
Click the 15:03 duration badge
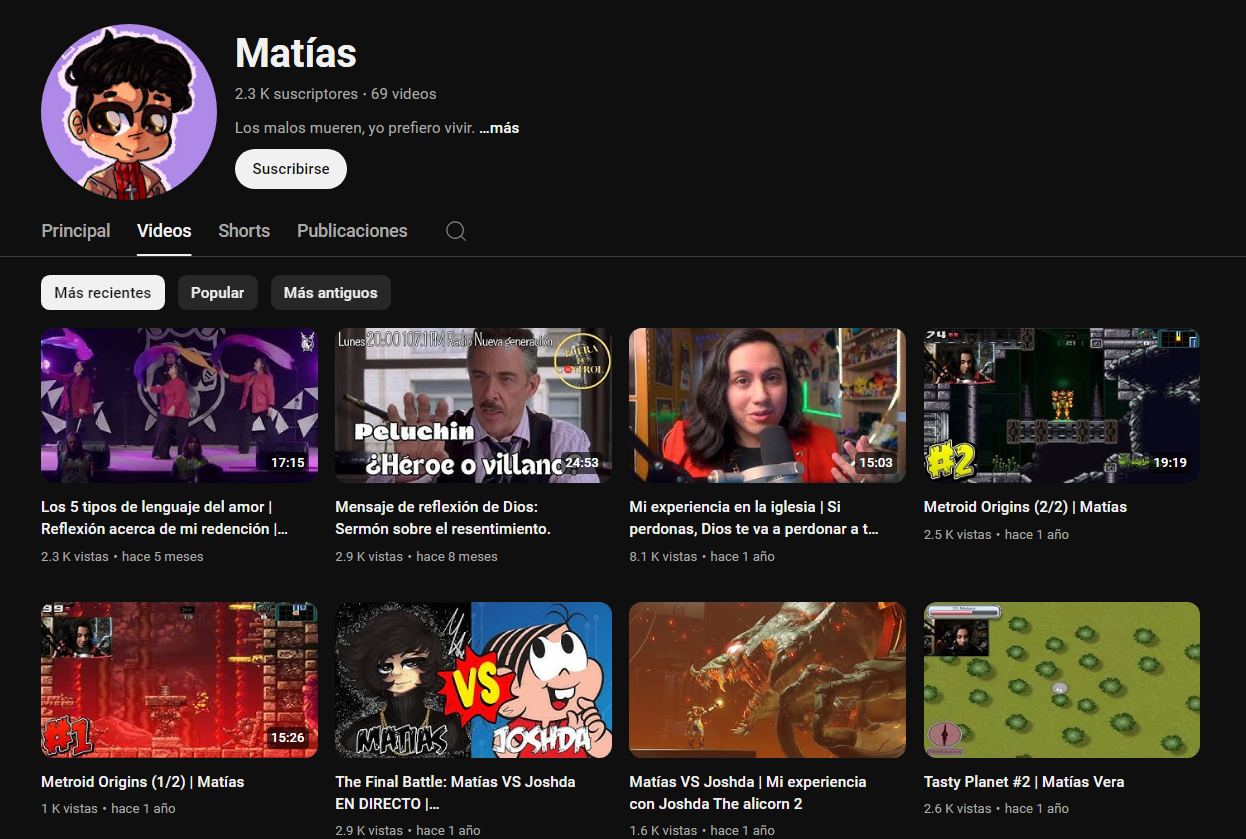875,463
